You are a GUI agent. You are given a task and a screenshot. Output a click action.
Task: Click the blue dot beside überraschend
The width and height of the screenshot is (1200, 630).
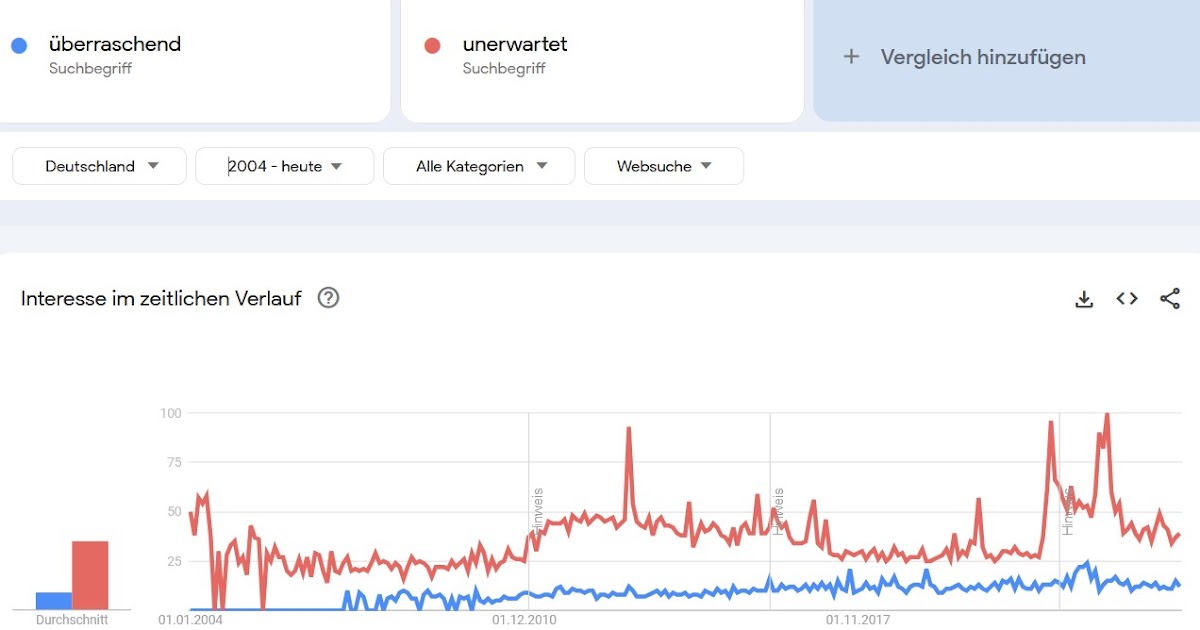pyautogui.click(x=18, y=45)
